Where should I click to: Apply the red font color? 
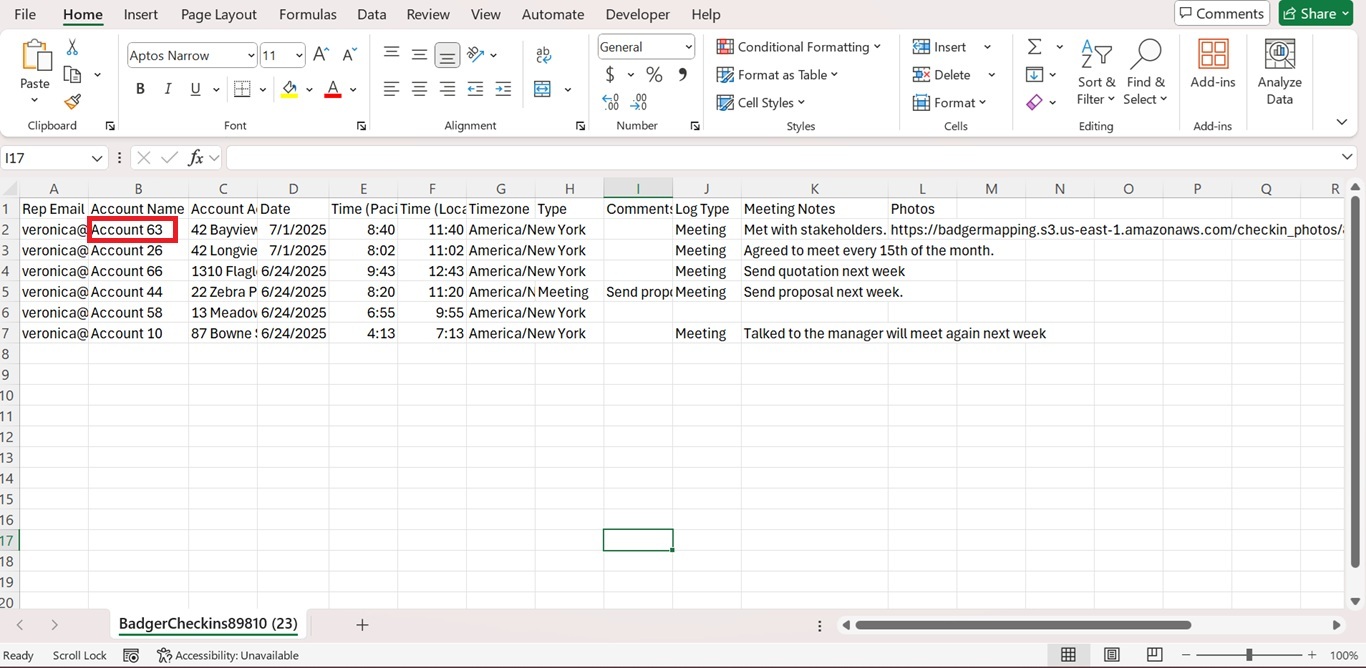[x=333, y=89]
